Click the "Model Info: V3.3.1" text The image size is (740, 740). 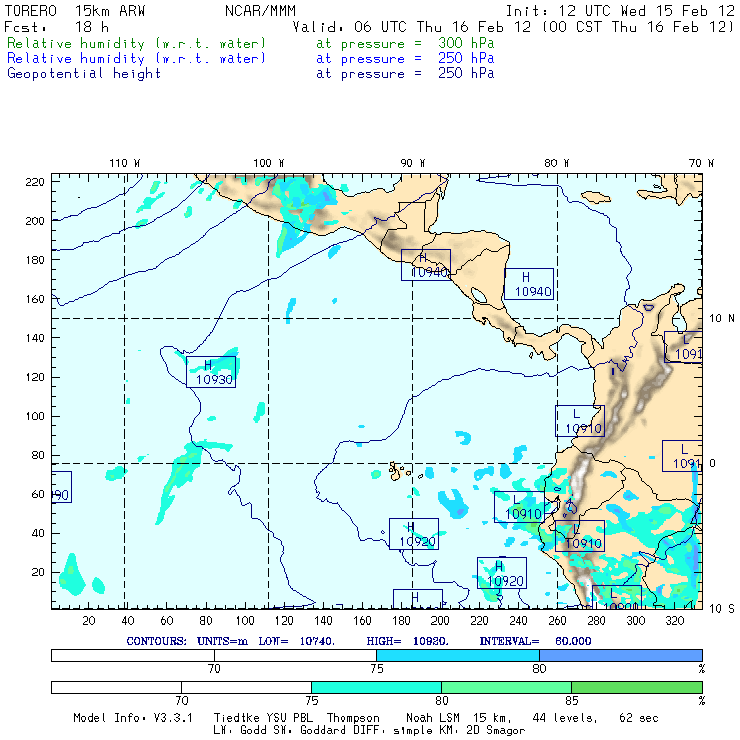click(133, 718)
